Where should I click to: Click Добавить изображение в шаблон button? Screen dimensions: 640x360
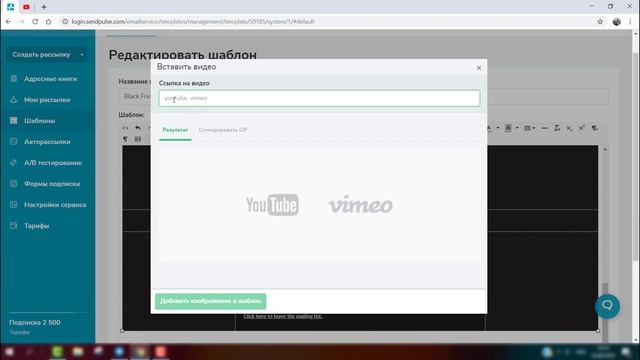click(210, 301)
